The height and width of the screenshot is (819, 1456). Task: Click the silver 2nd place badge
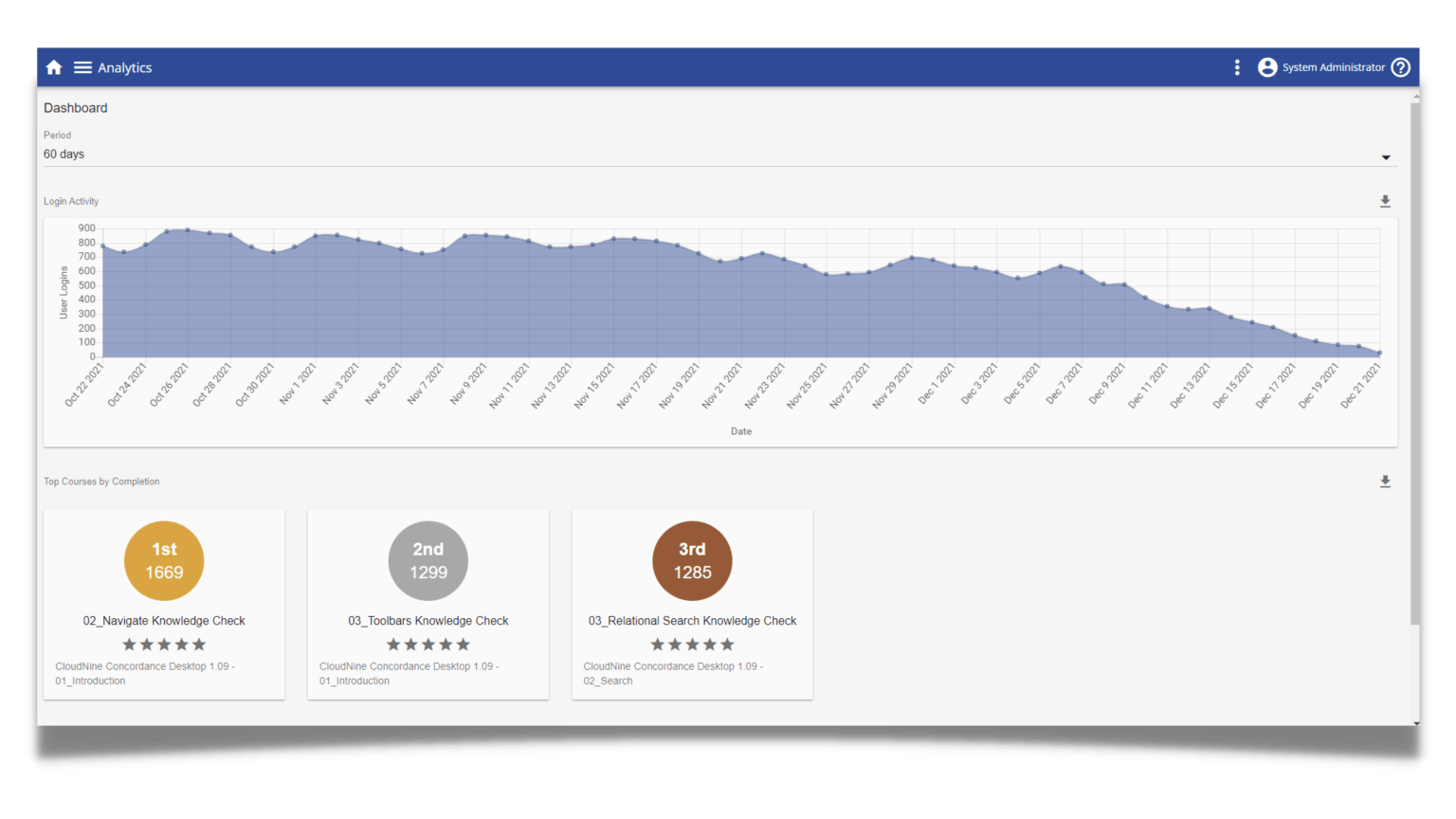pos(428,560)
